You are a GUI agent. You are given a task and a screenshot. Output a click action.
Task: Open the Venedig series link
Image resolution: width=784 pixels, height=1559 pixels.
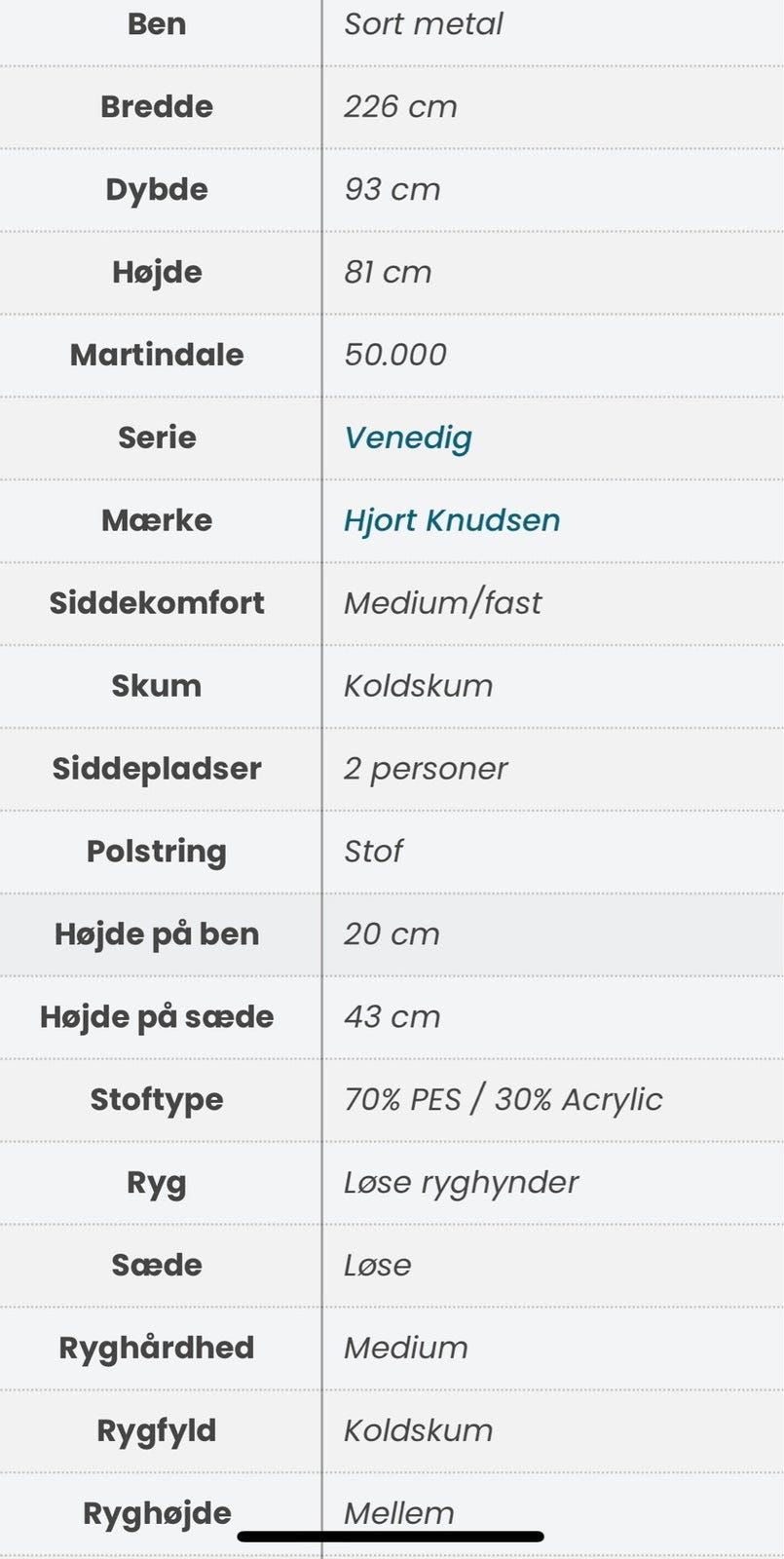pos(408,437)
